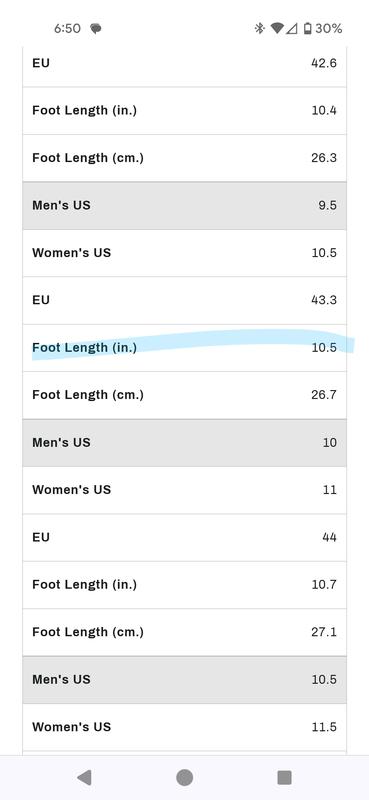Viewport: 369px width, 800px height.
Task: Tap the Android home circle button
Action: pos(184,778)
